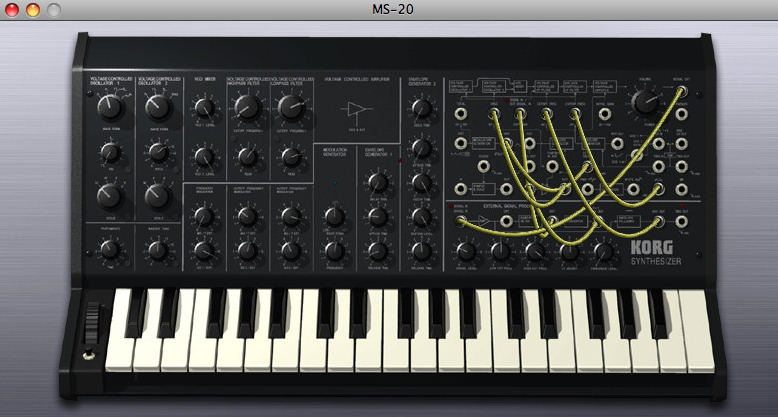Click the external signal level knob

point(464,250)
